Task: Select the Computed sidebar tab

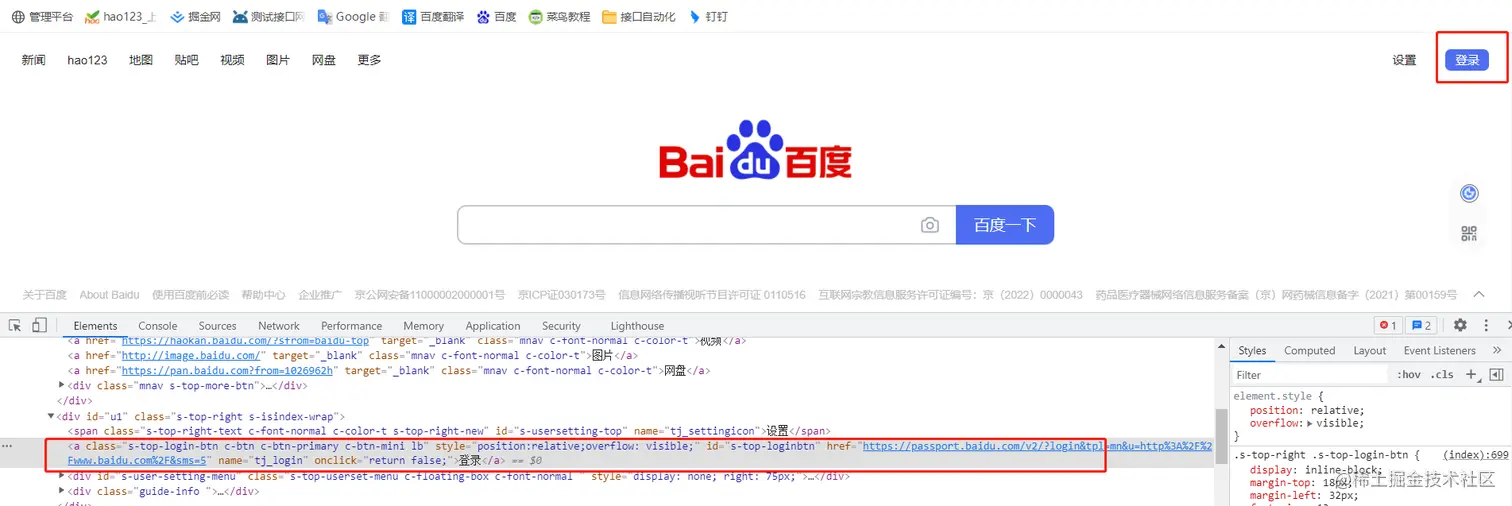Action: [1309, 351]
